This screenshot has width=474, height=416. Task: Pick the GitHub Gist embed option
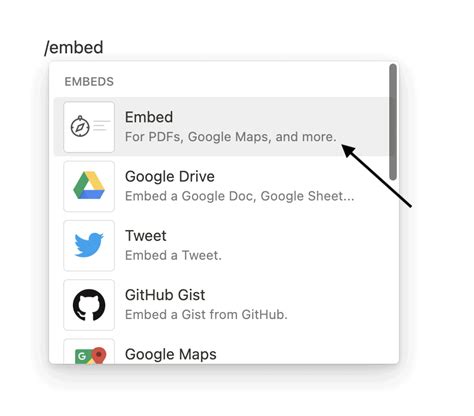click(221, 305)
